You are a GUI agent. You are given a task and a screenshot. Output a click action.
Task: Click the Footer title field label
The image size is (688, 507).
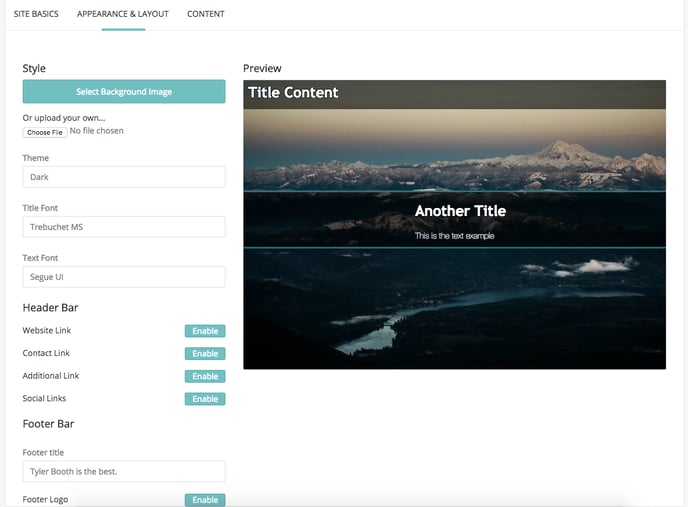pos(43,453)
